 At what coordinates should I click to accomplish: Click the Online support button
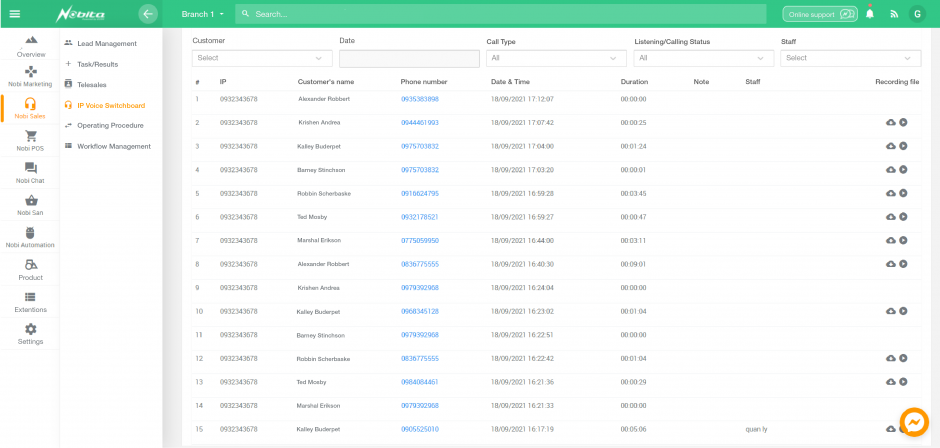(820, 14)
